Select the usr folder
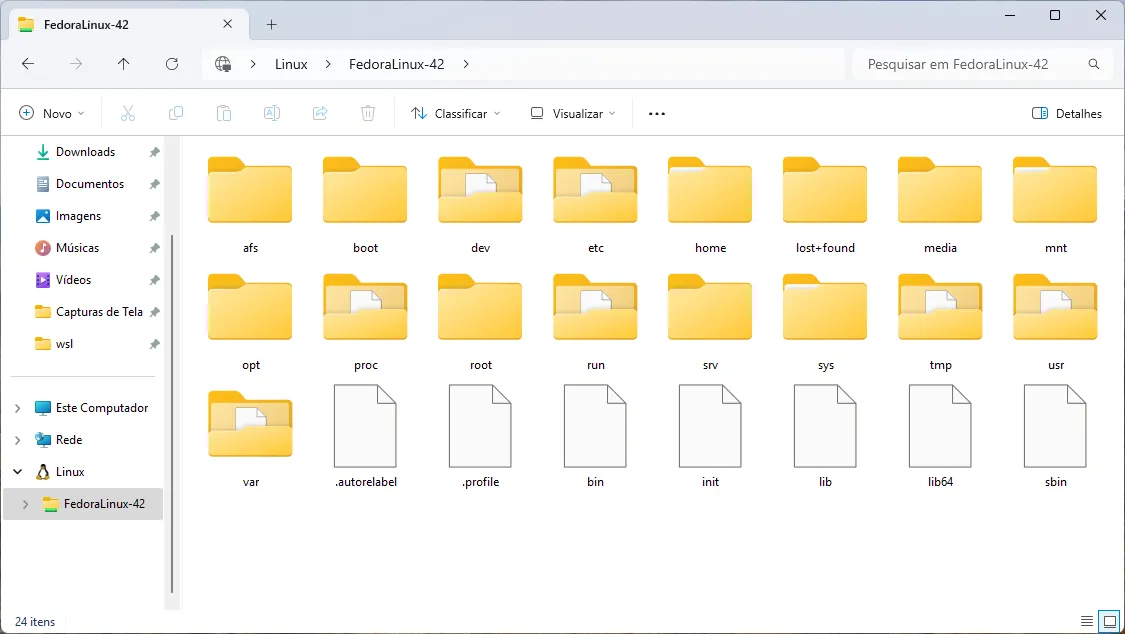This screenshot has width=1125, height=634. pyautogui.click(x=1055, y=323)
